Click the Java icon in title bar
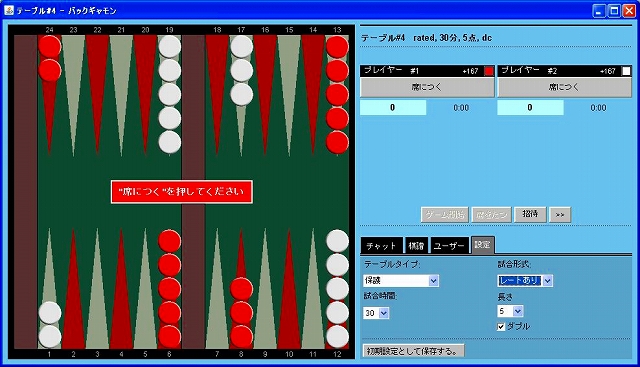 (9, 10)
